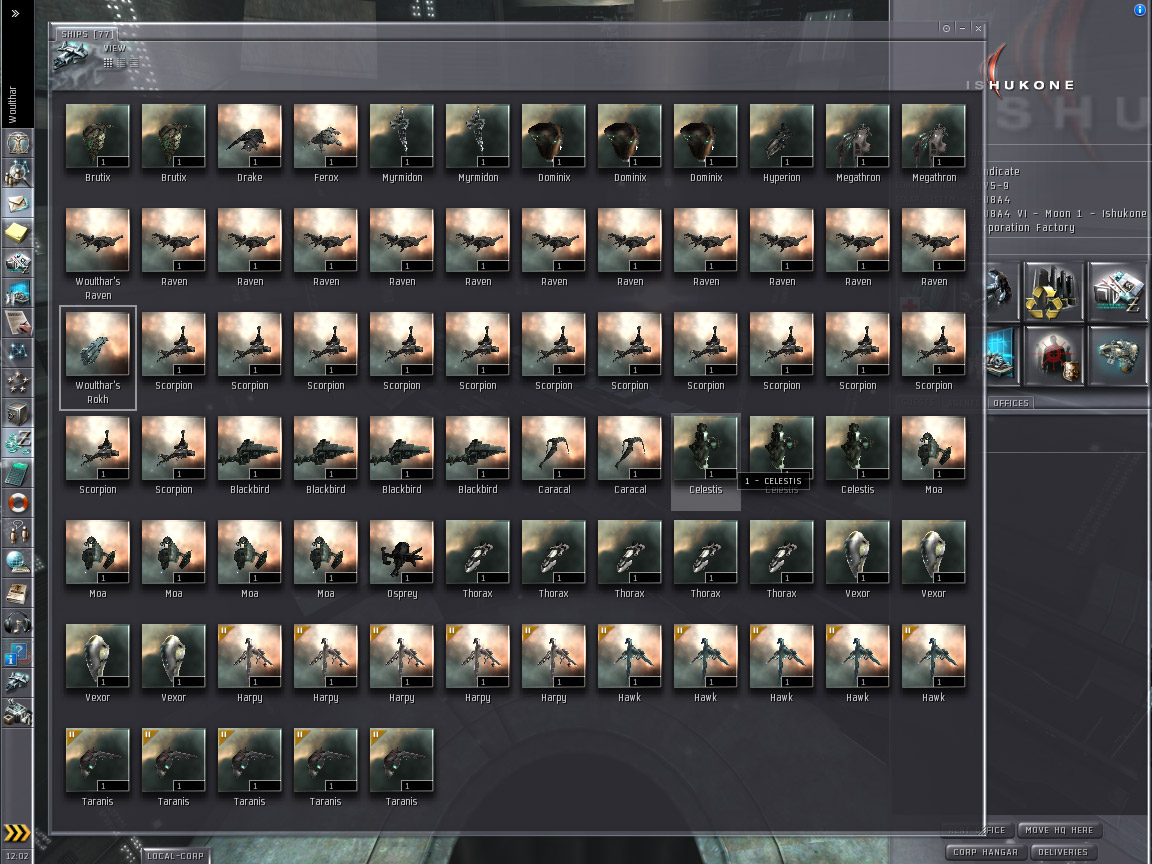The image size is (1152, 864).
Task: Switch Ships window to icon view
Action: [x=108, y=63]
